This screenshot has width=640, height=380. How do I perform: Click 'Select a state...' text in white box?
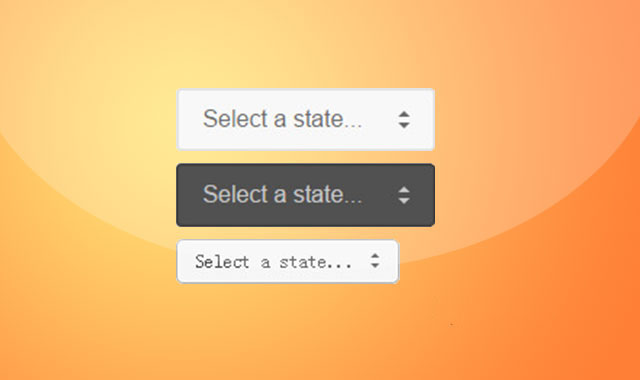tap(282, 119)
